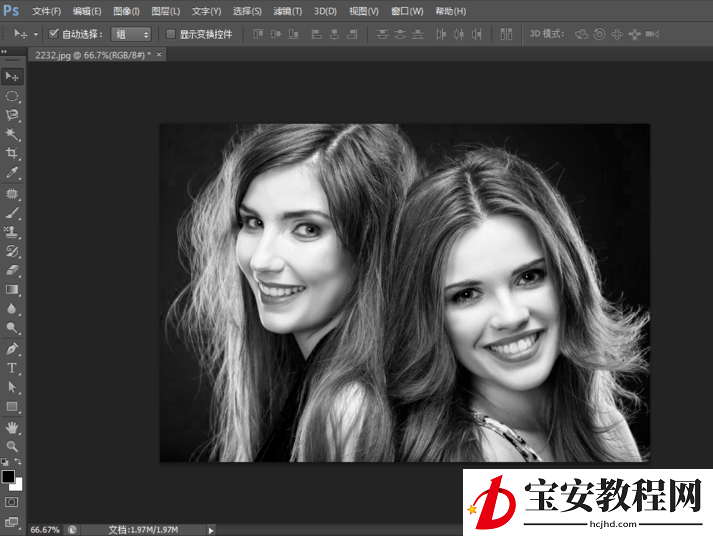Distribute left edges button
713x536 pixels.
[x=441, y=34]
